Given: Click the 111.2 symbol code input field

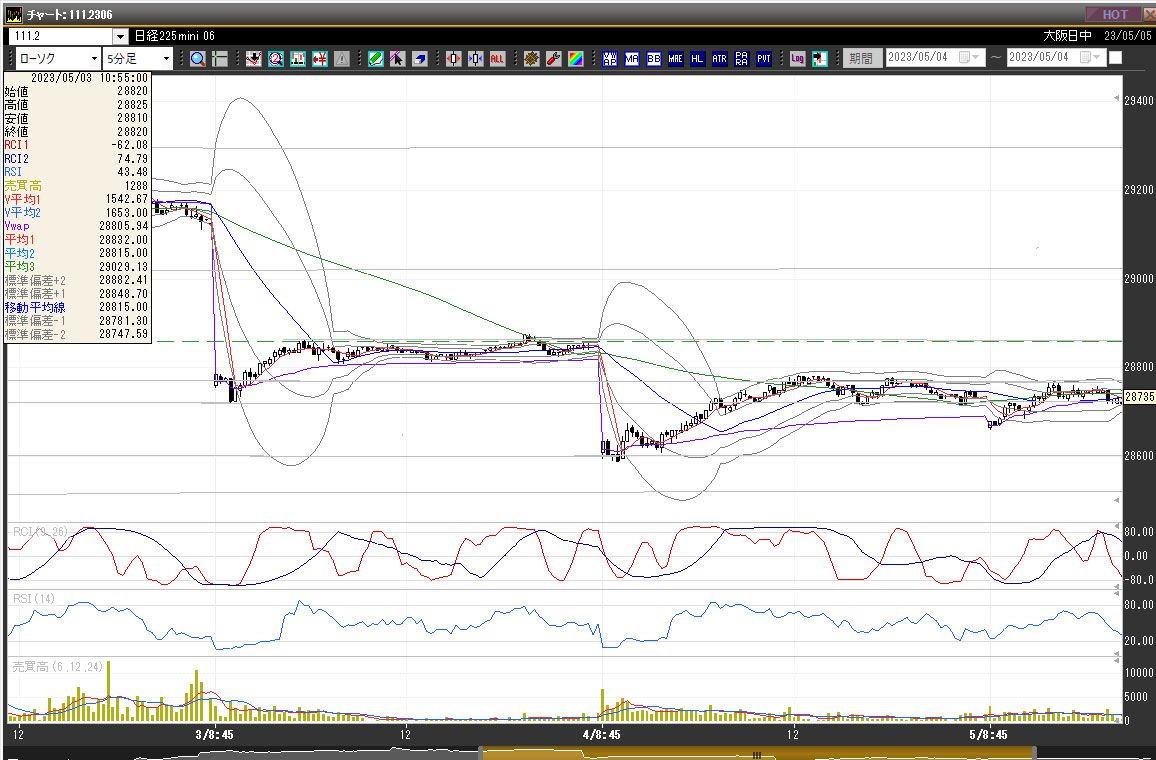Looking at the screenshot, I should 60,36.
